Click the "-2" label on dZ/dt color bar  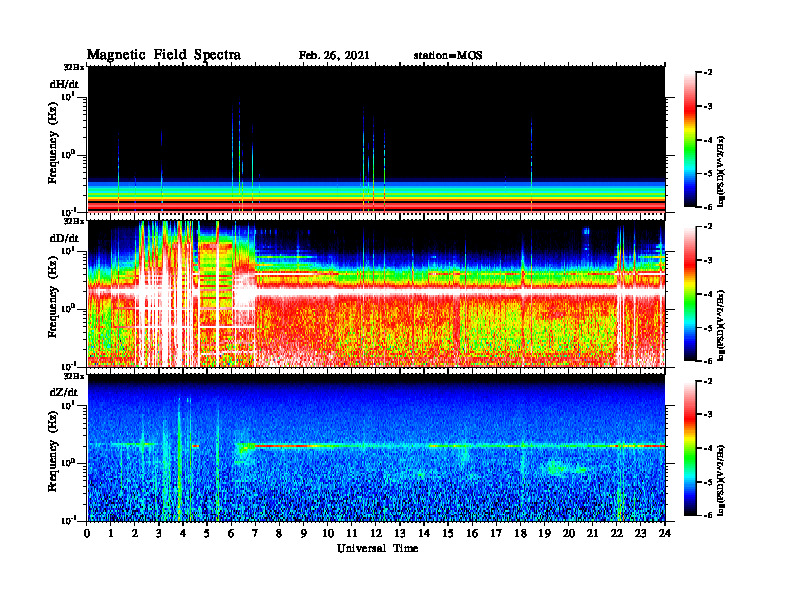click(x=708, y=381)
